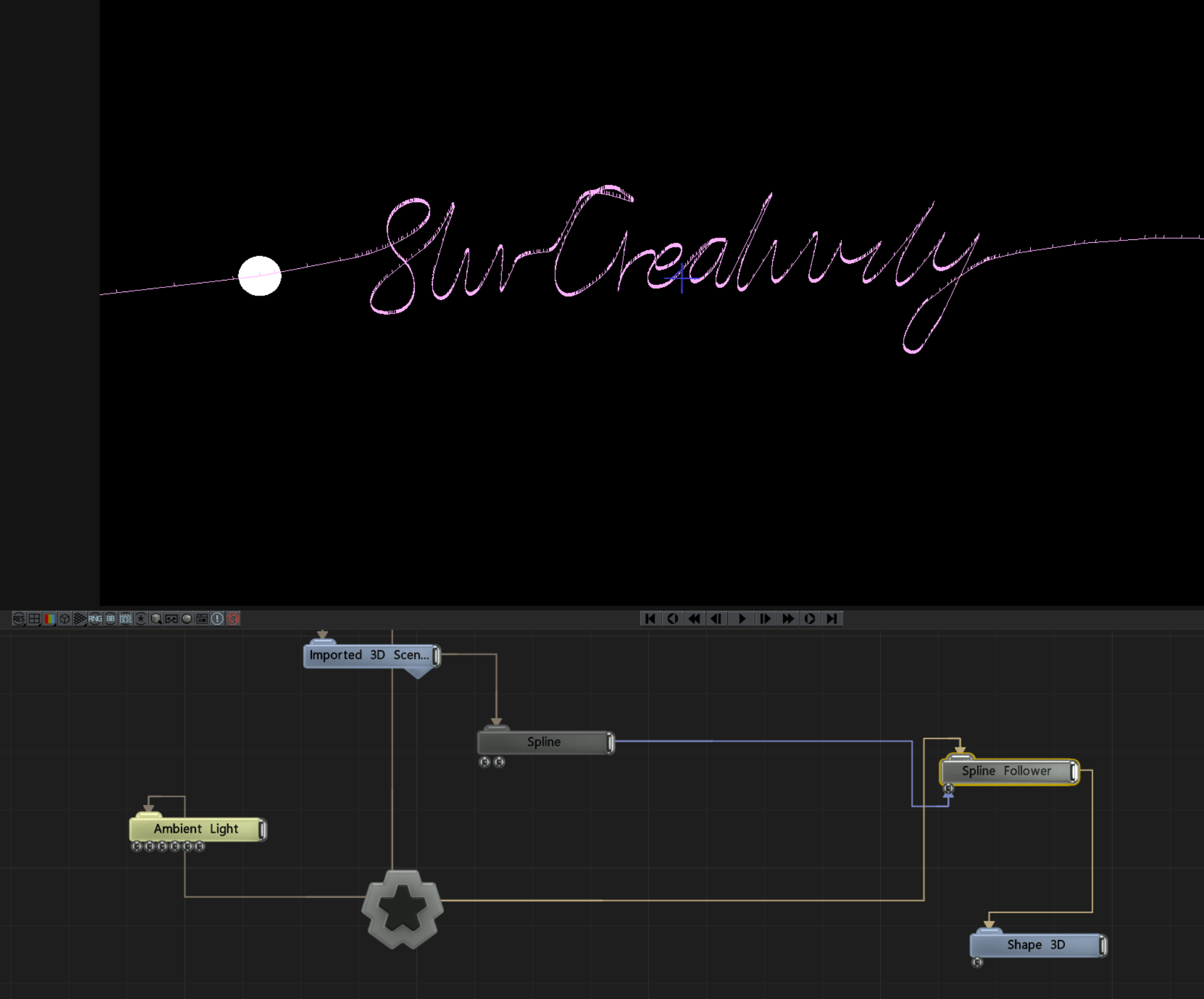Start playback with the play button

741,618
